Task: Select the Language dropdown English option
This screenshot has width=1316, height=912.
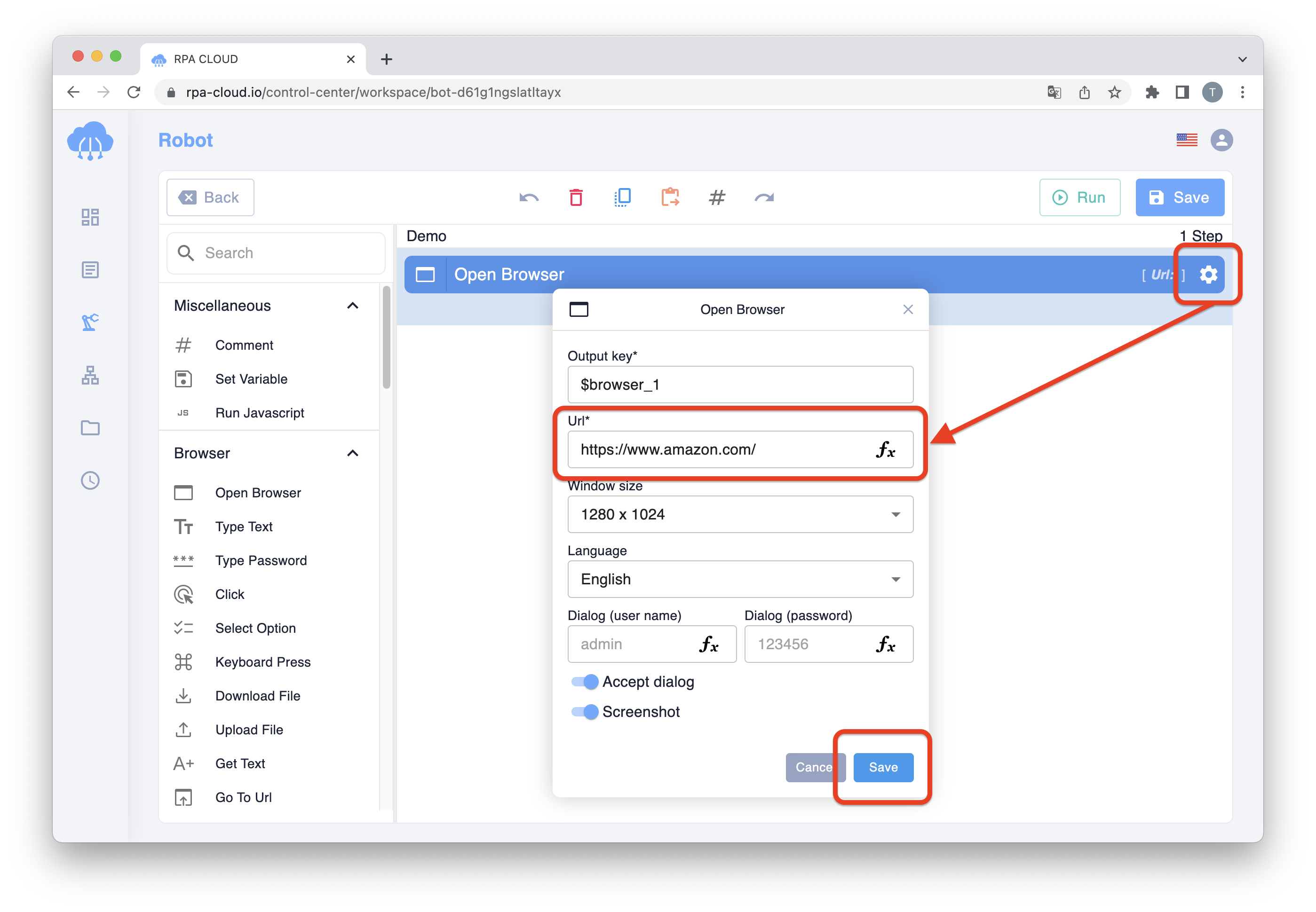Action: pos(738,578)
